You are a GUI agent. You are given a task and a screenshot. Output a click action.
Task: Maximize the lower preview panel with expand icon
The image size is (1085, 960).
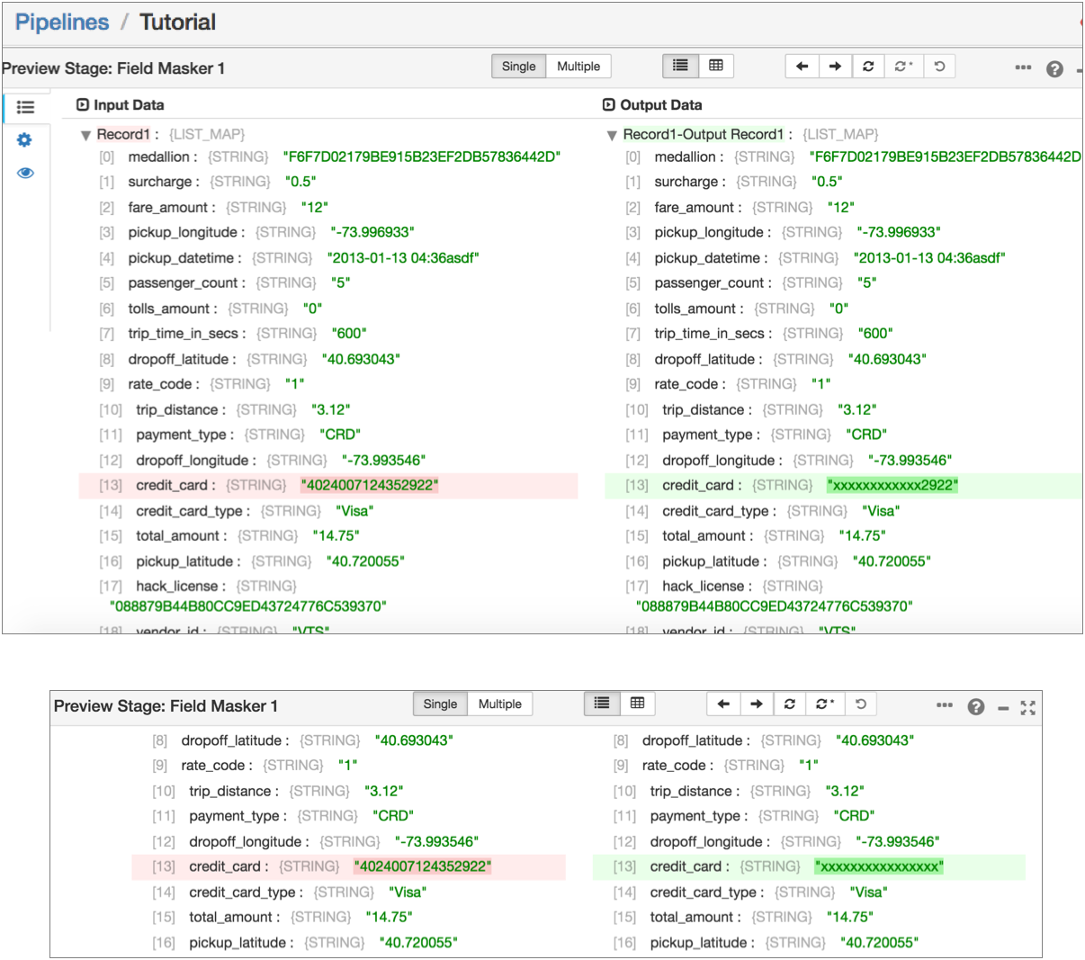1027,707
